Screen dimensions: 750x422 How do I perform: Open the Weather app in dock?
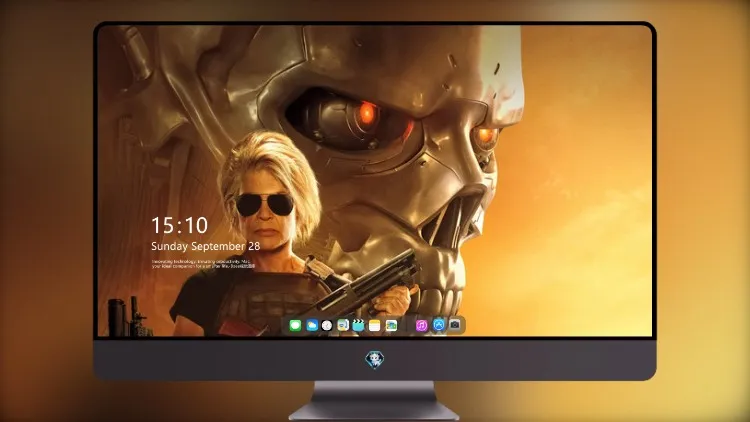pos(312,325)
